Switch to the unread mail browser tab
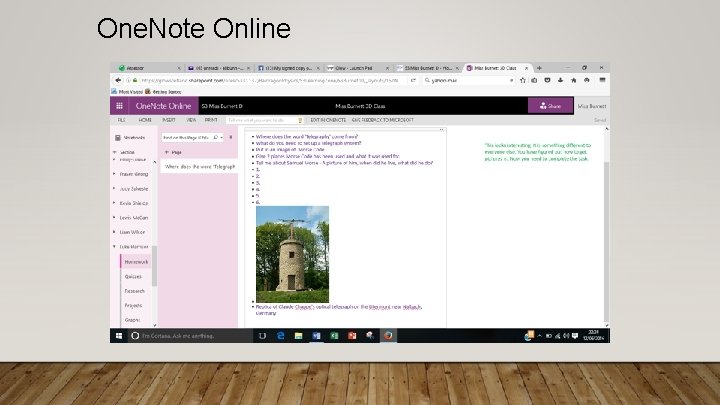This screenshot has width=720, height=405. [219, 68]
